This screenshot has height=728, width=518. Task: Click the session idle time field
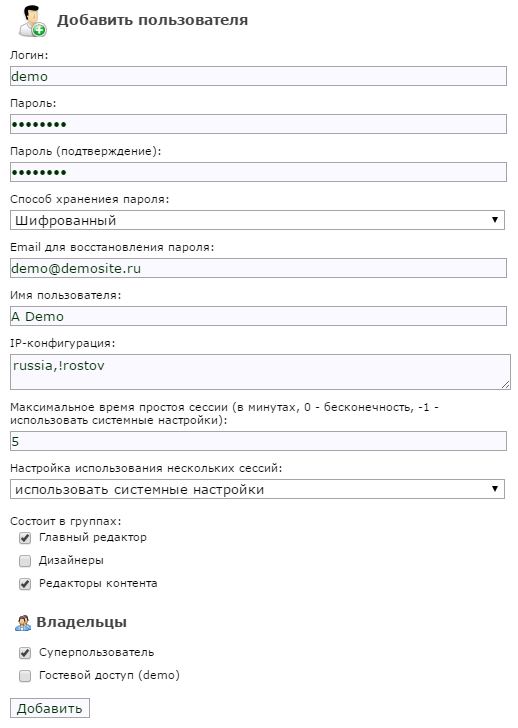258,441
